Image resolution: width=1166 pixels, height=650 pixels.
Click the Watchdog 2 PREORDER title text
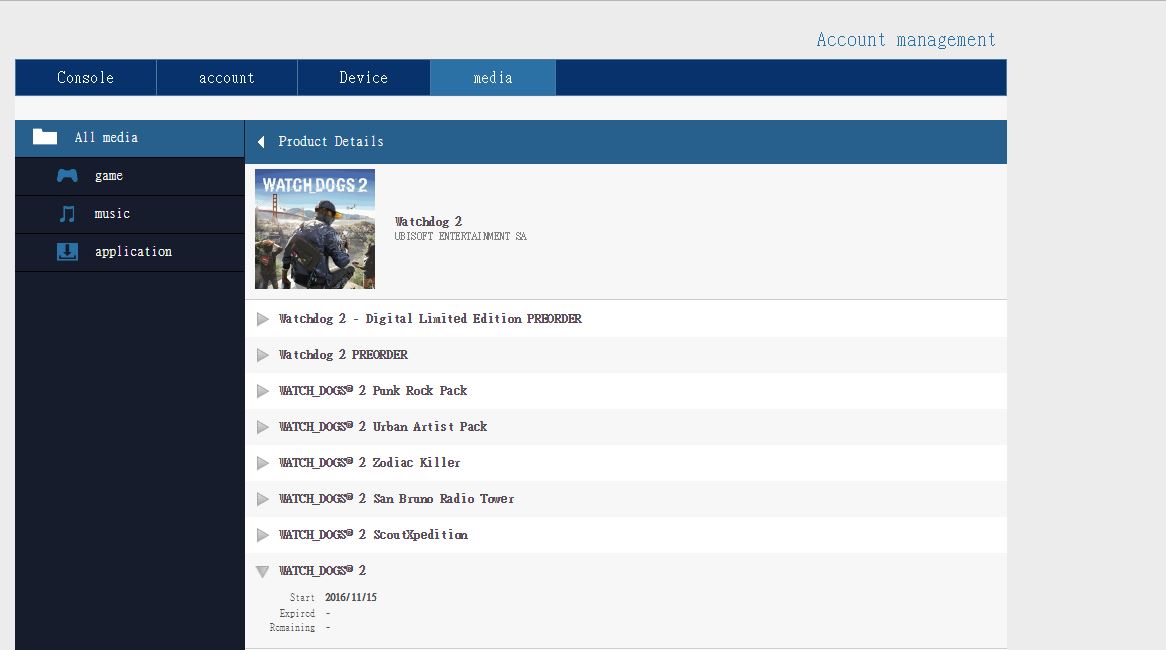point(344,355)
